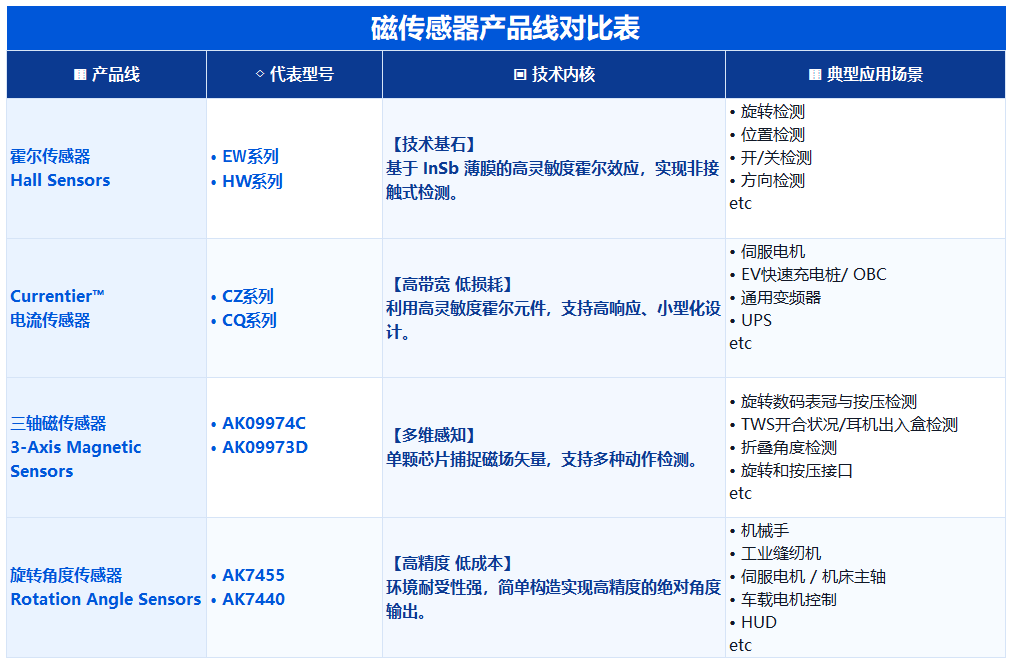Viewport: 1013px width, 664px height.
Task: Click the AK7440 model entry
Action: point(253,599)
